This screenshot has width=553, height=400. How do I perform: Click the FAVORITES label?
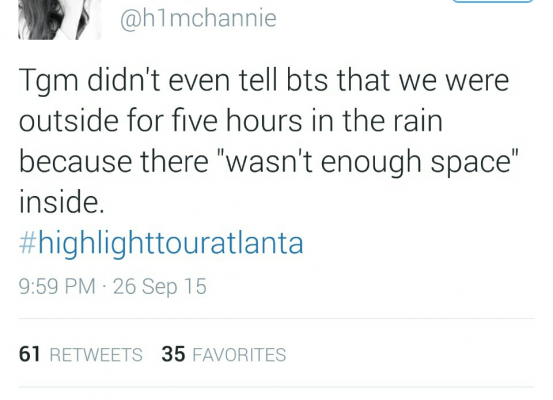point(239,354)
